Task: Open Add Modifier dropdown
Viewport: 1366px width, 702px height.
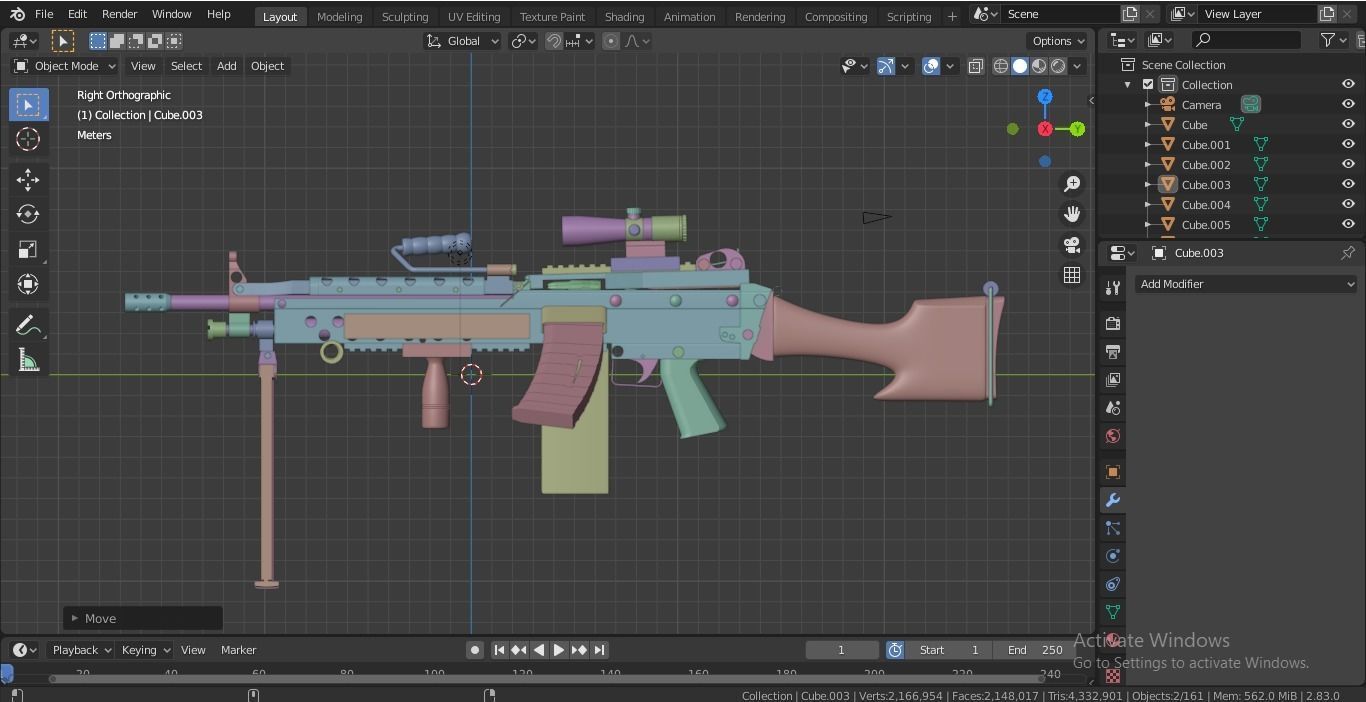Action: [x=1247, y=284]
